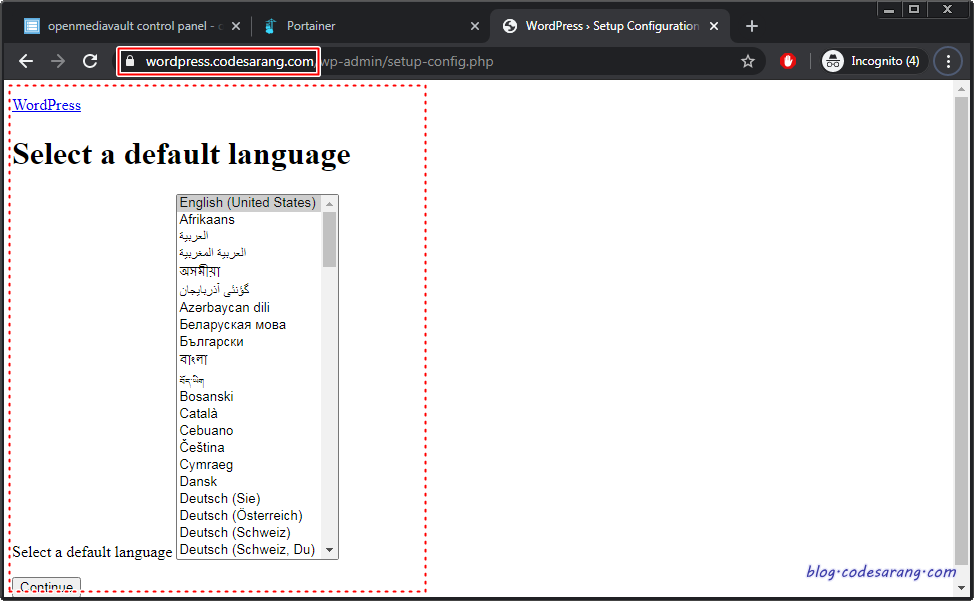
Task: Click the language list scroll-down arrow
Action: (329, 550)
